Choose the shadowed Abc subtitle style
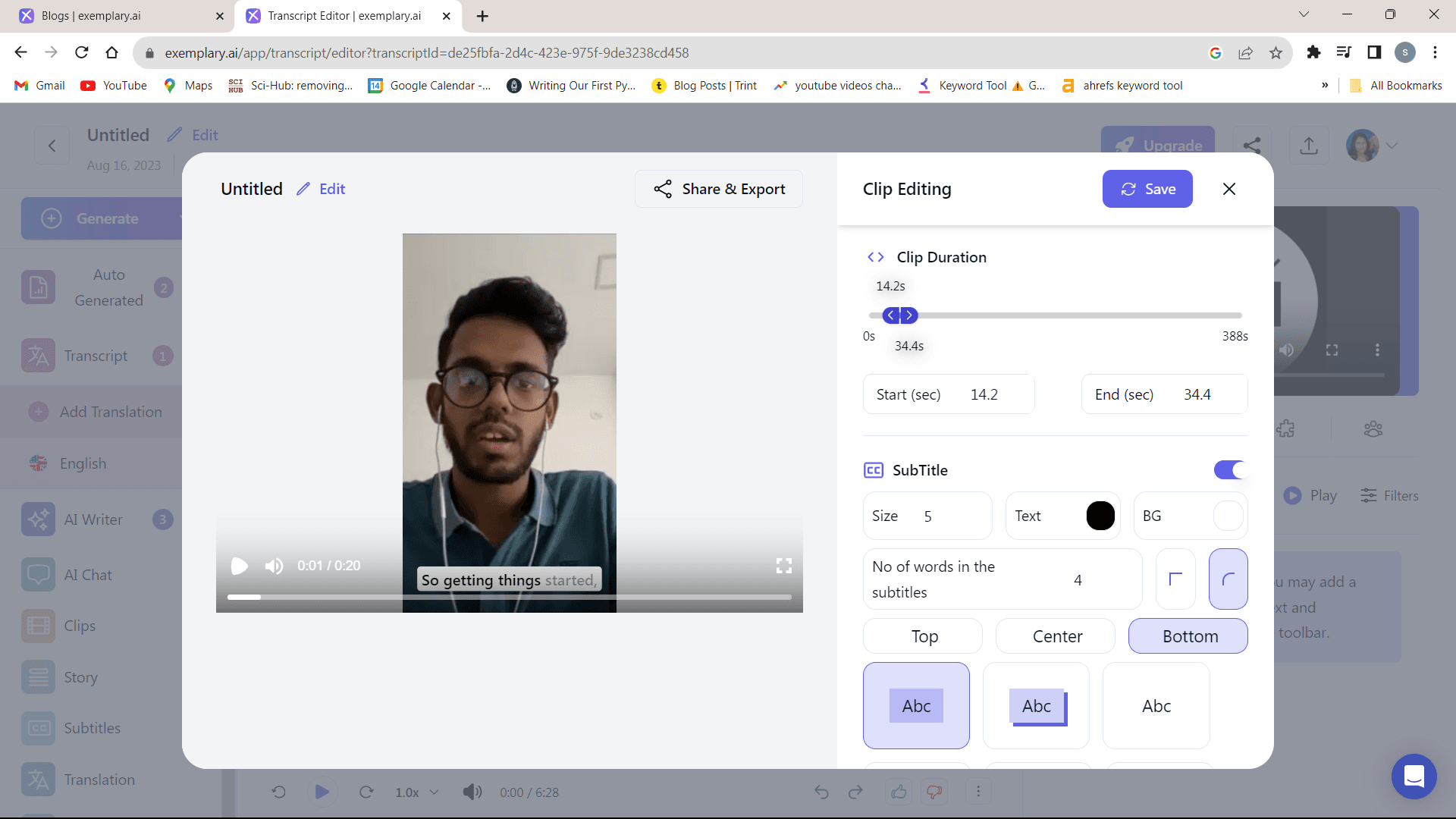The width and height of the screenshot is (1456, 819). (1037, 706)
